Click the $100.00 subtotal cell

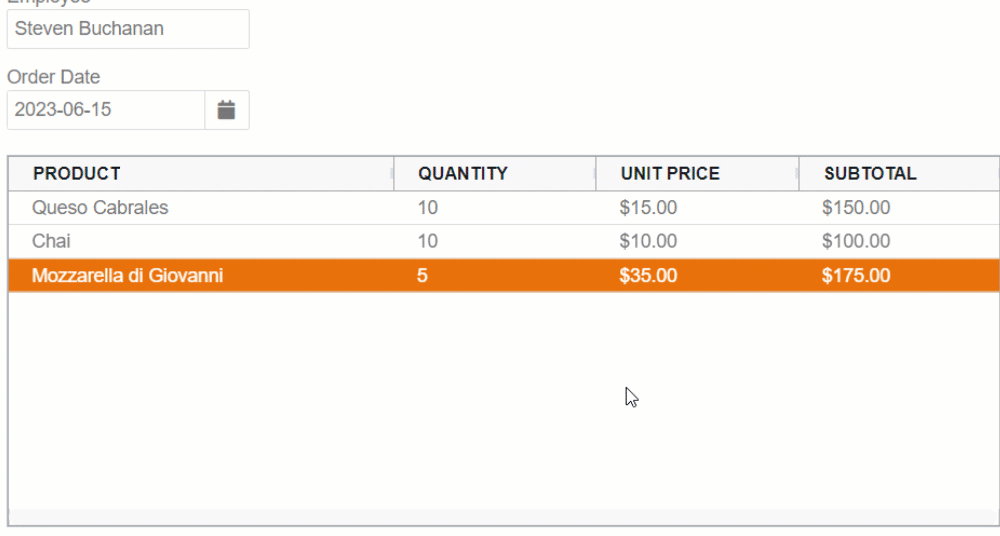[x=856, y=241]
